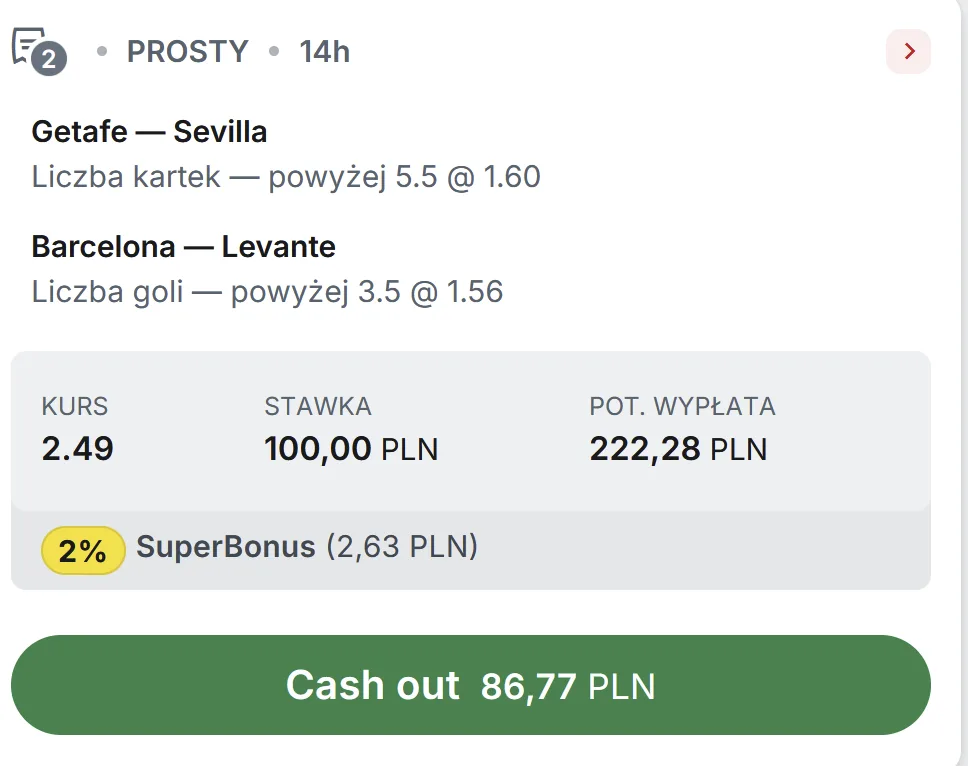The width and height of the screenshot is (968, 766).
Task: Click the red chevron to open bet details
Action: [x=908, y=52]
